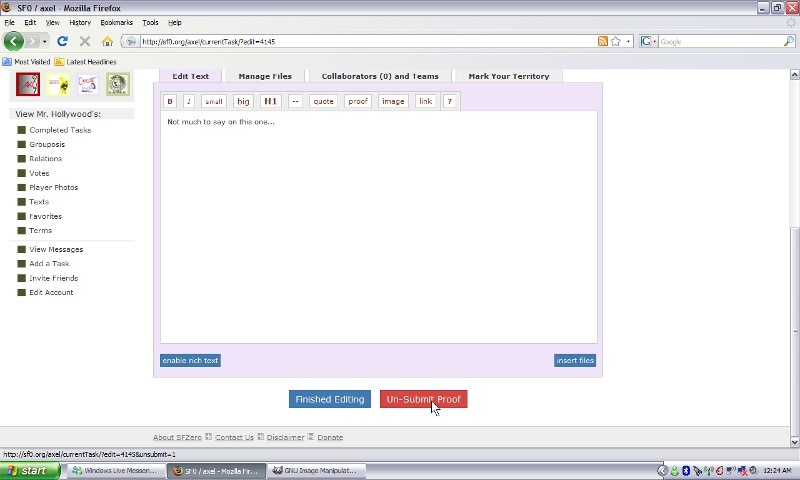Click the Un-Submit Proof button

[423, 399]
